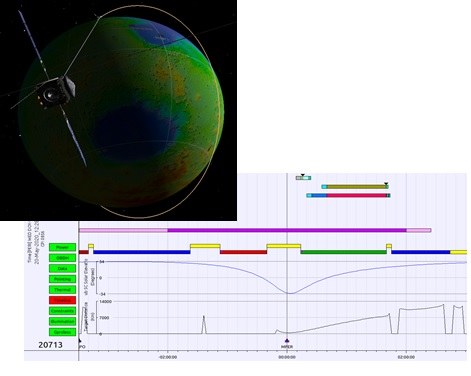
Task: Click the green Power status button
Action: click(62, 247)
